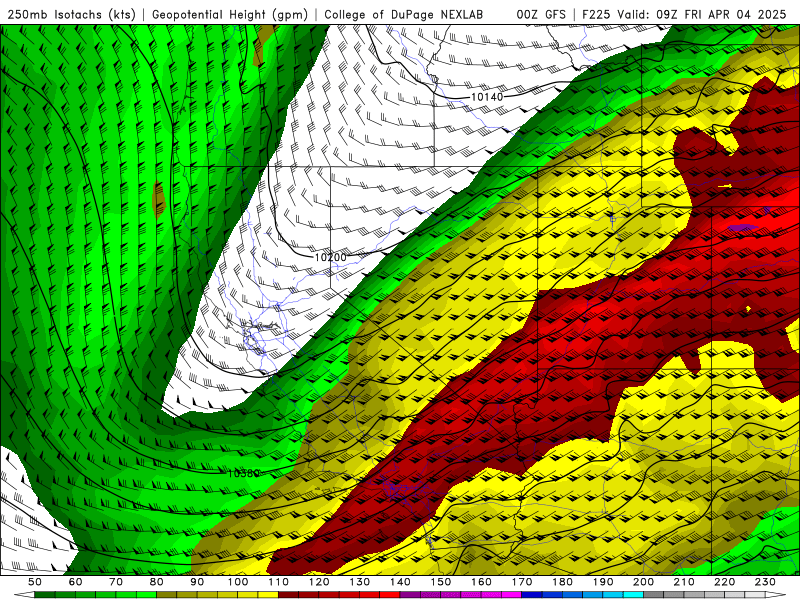The height and width of the screenshot is (600, 800).
Task: Click the 210 value on the color scale
Action: click(684, 582)
